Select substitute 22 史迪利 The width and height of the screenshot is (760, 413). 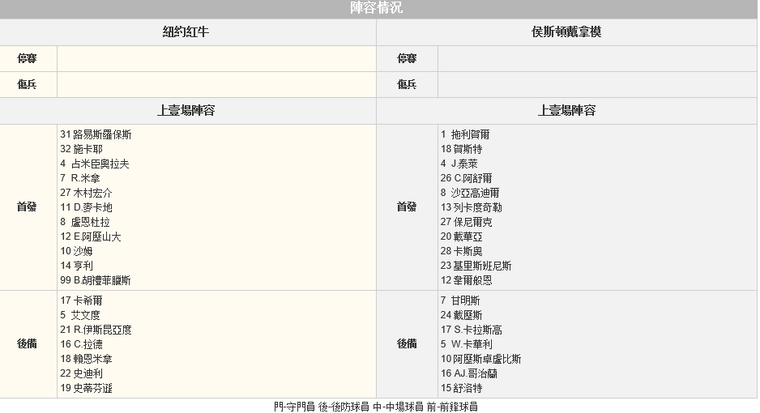81,373
